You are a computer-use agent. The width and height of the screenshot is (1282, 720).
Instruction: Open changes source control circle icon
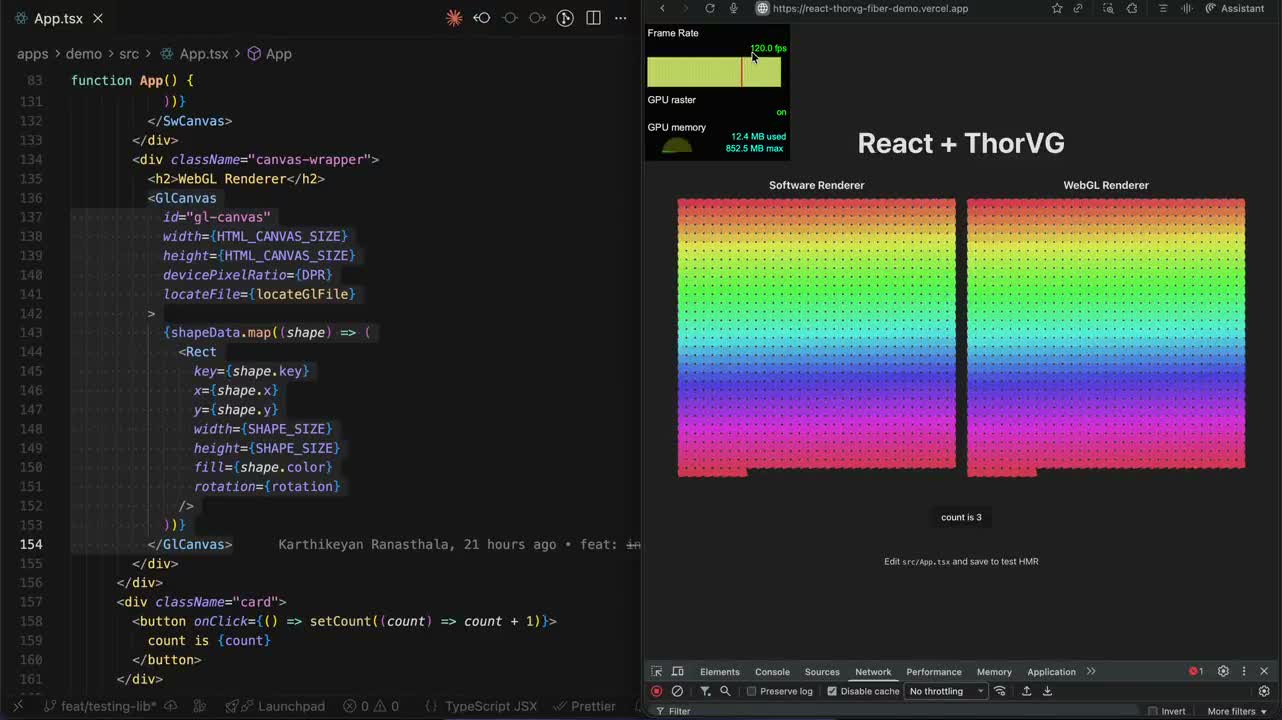565,18
